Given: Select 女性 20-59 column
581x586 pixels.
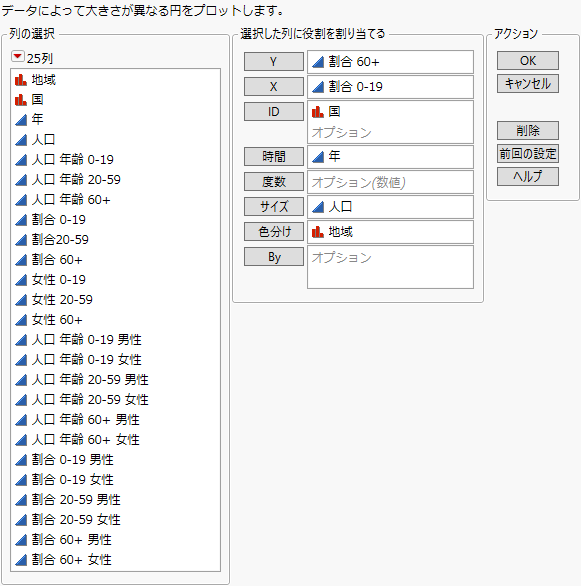Looking at the screenshot, I should click(x=115, y=299).
